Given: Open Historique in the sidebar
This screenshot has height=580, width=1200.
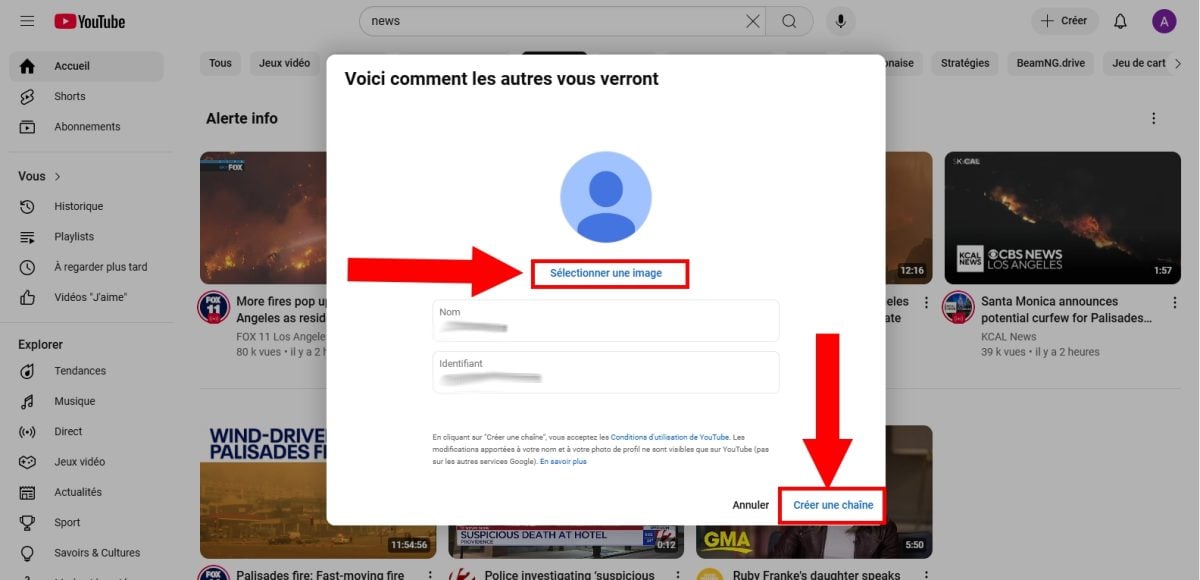Looking at the screenshot, I should (x=78, y=206).
